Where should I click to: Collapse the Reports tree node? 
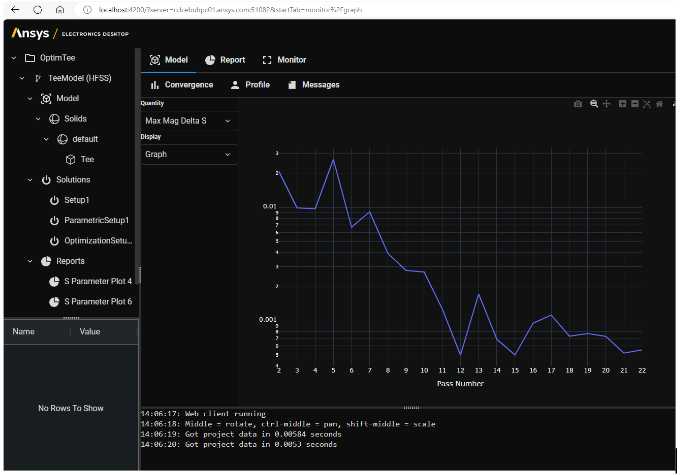(x=30, y=261)
